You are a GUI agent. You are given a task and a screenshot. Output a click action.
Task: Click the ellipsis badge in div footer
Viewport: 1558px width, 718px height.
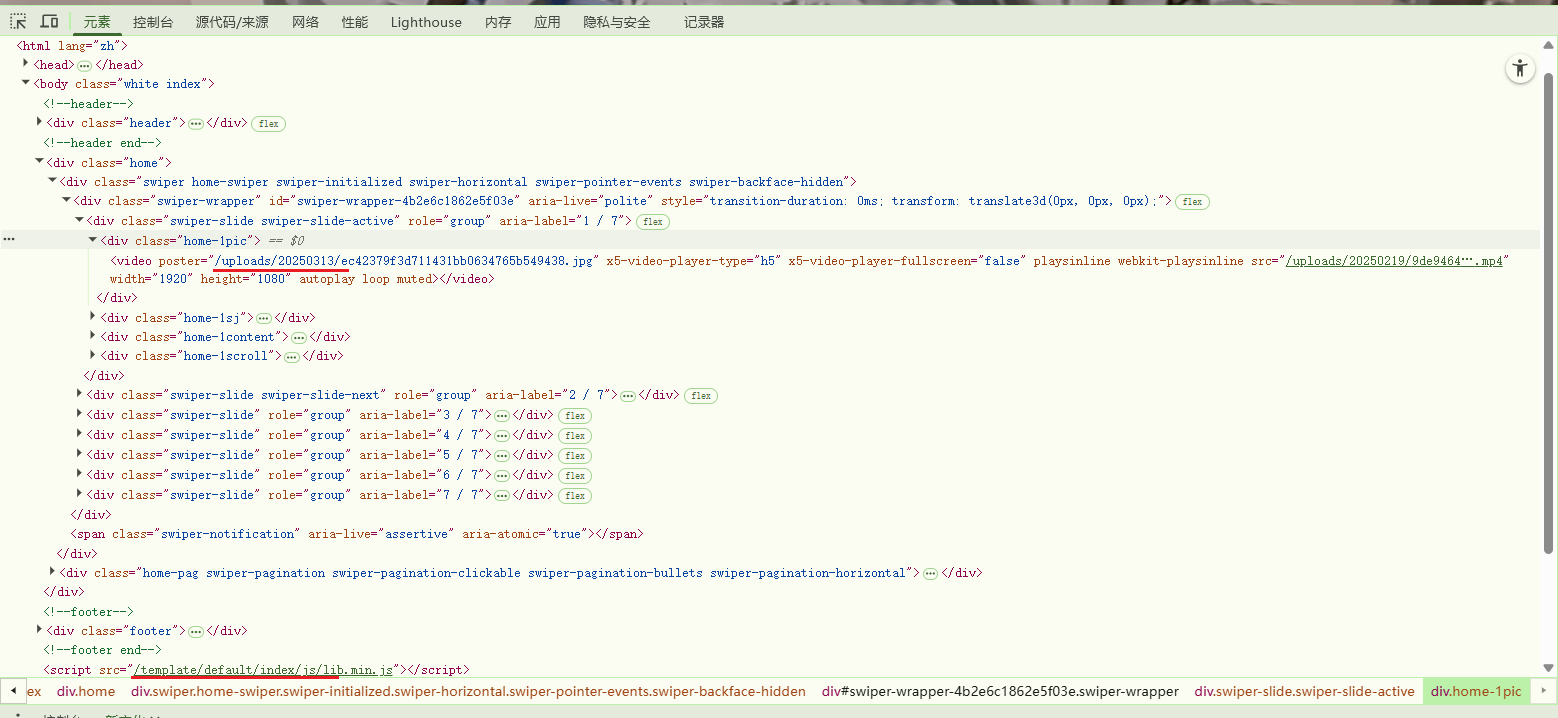pyautogui.click(x=196, y=632)
